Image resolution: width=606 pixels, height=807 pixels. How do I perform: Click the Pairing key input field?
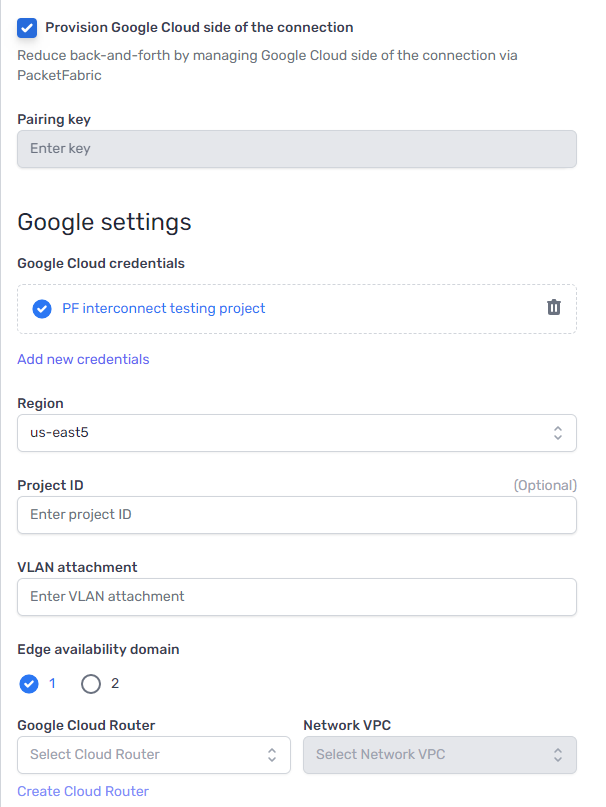[297, 148]
